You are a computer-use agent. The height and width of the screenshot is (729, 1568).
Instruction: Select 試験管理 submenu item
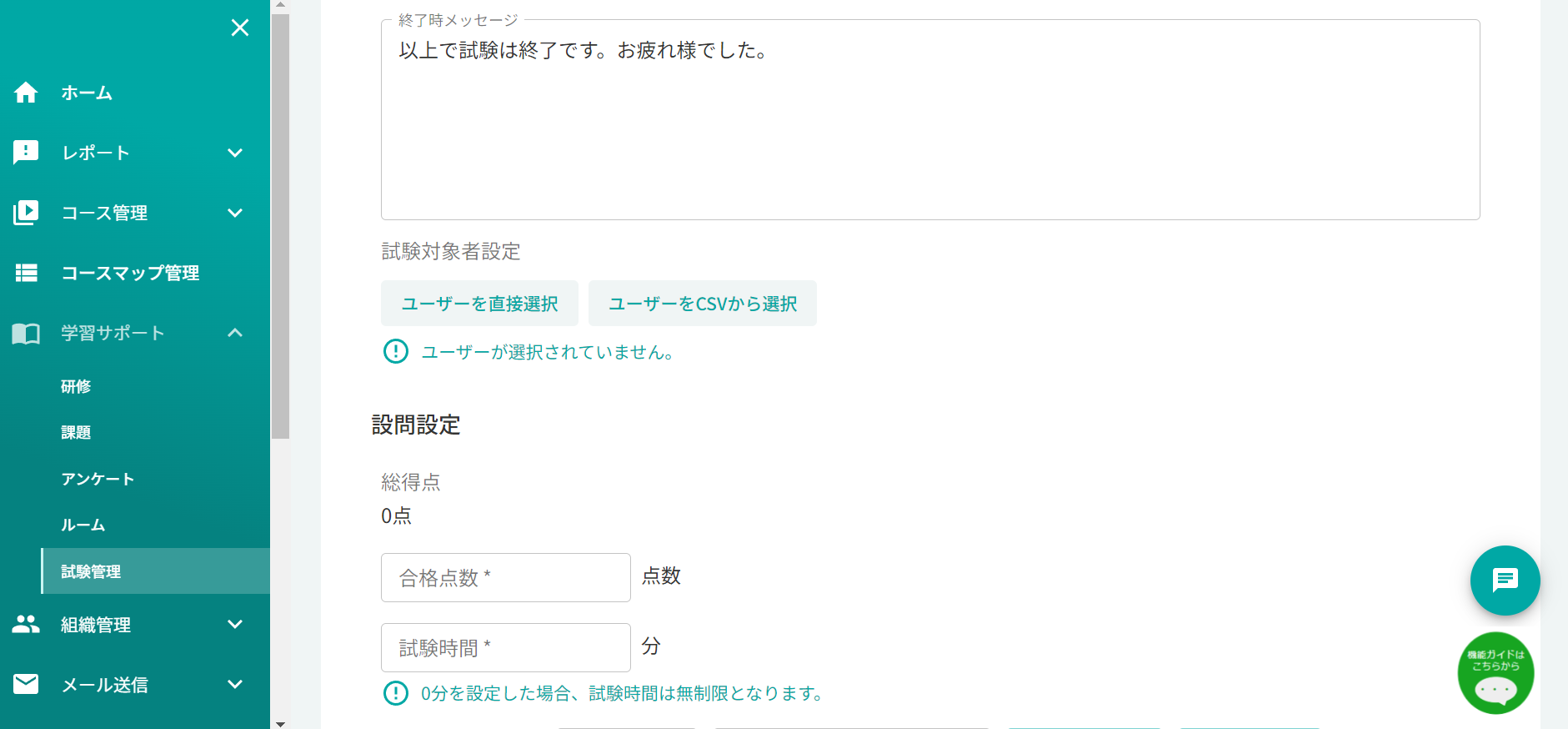click(155, 571)
